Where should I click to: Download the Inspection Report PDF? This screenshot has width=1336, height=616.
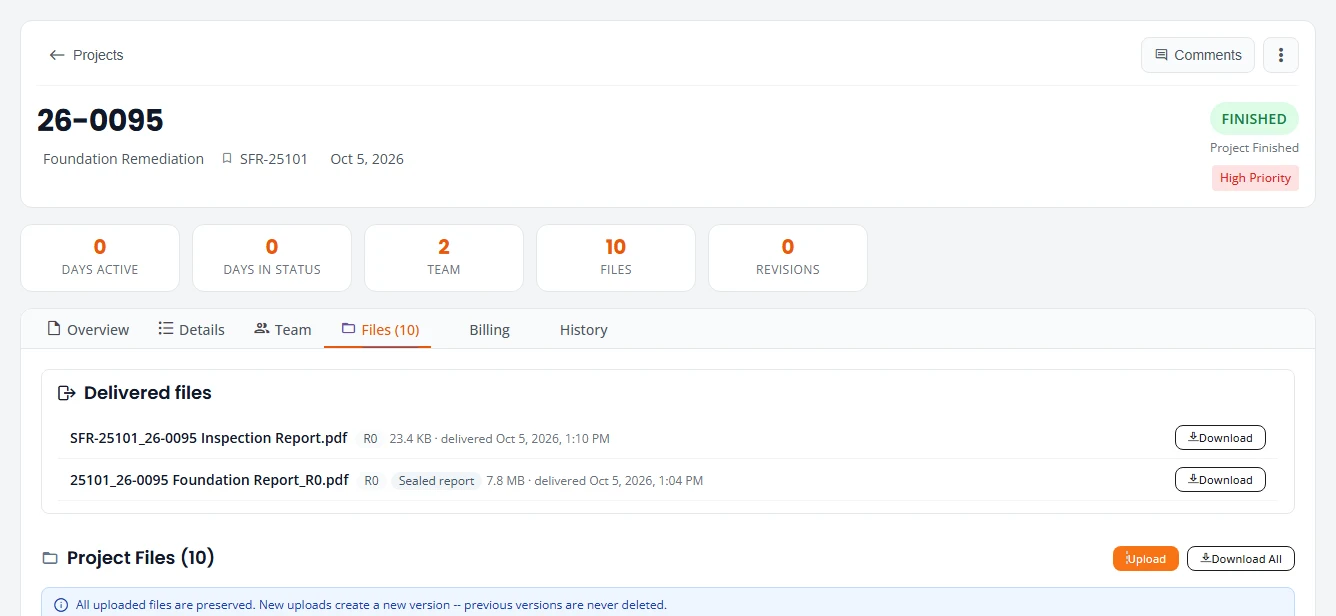1220,438
